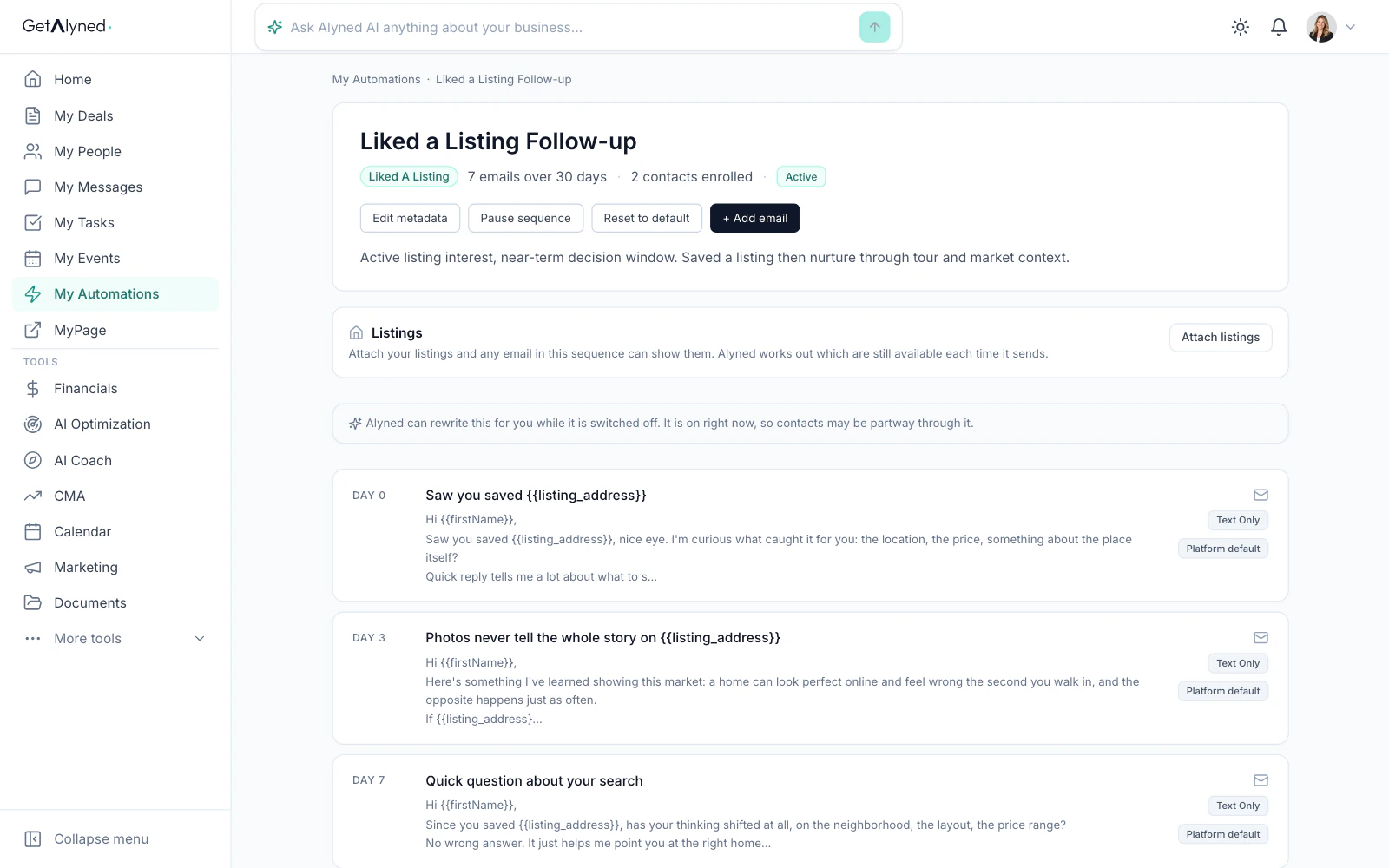Viewport: 1389px width, 868px height.
Task: Open the notifications bell
Action: [x=1279, y=27]
